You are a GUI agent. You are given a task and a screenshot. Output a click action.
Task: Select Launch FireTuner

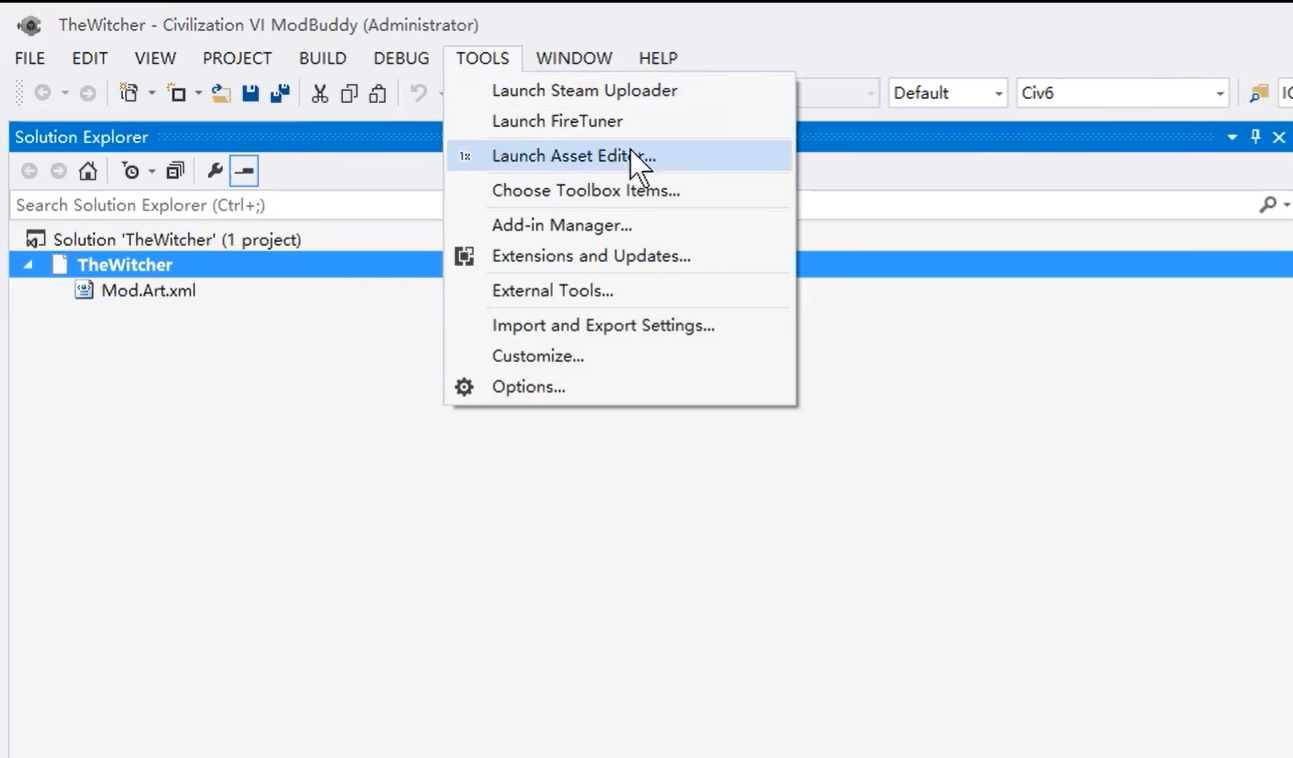click(x=619, y=121)
